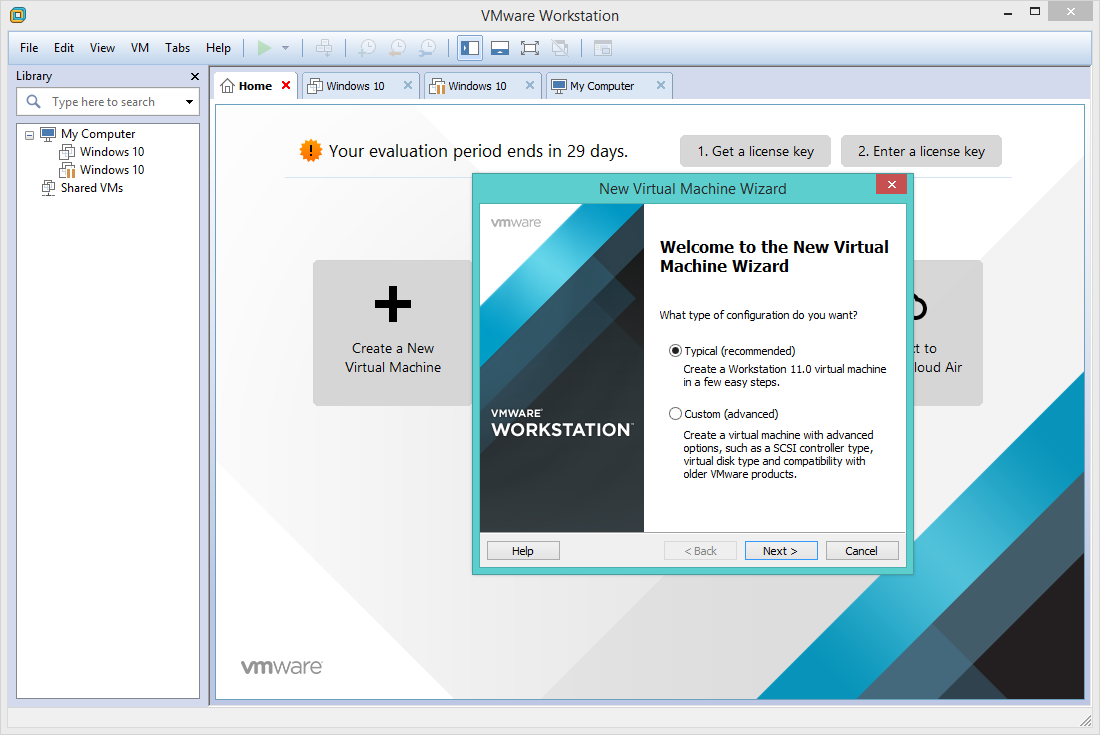Click the My Computer tab monitor icon
Viewport: 1100px width, 735px height.
(x=559, y=86)
